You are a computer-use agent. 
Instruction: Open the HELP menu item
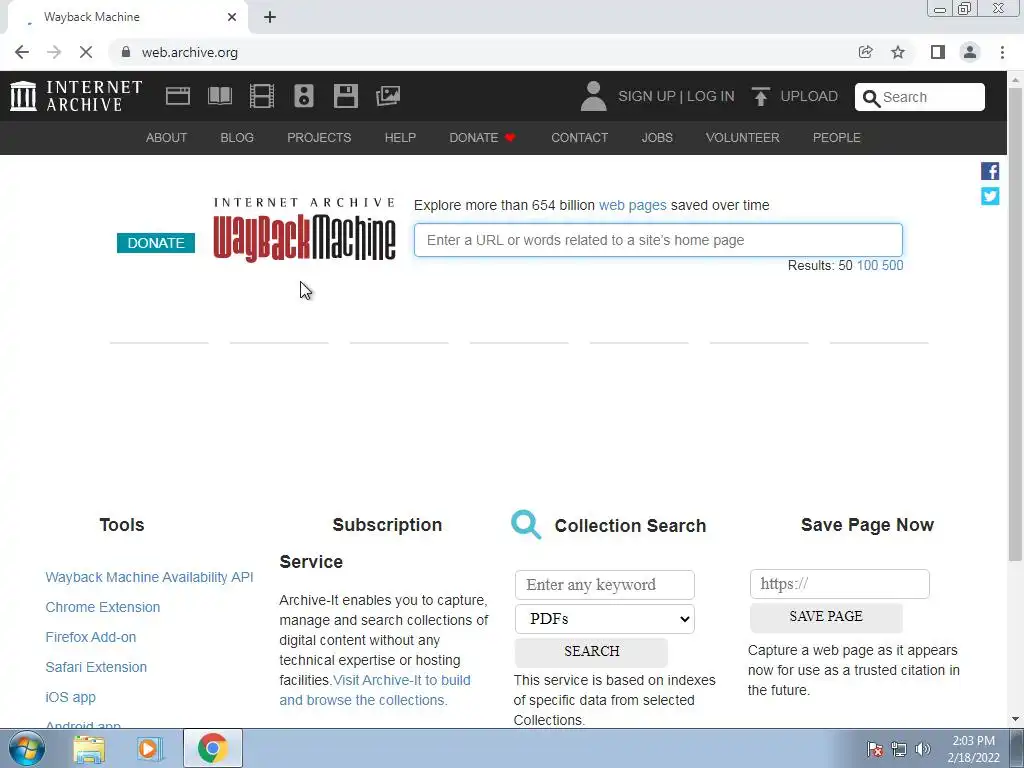[x=400, y=138]
